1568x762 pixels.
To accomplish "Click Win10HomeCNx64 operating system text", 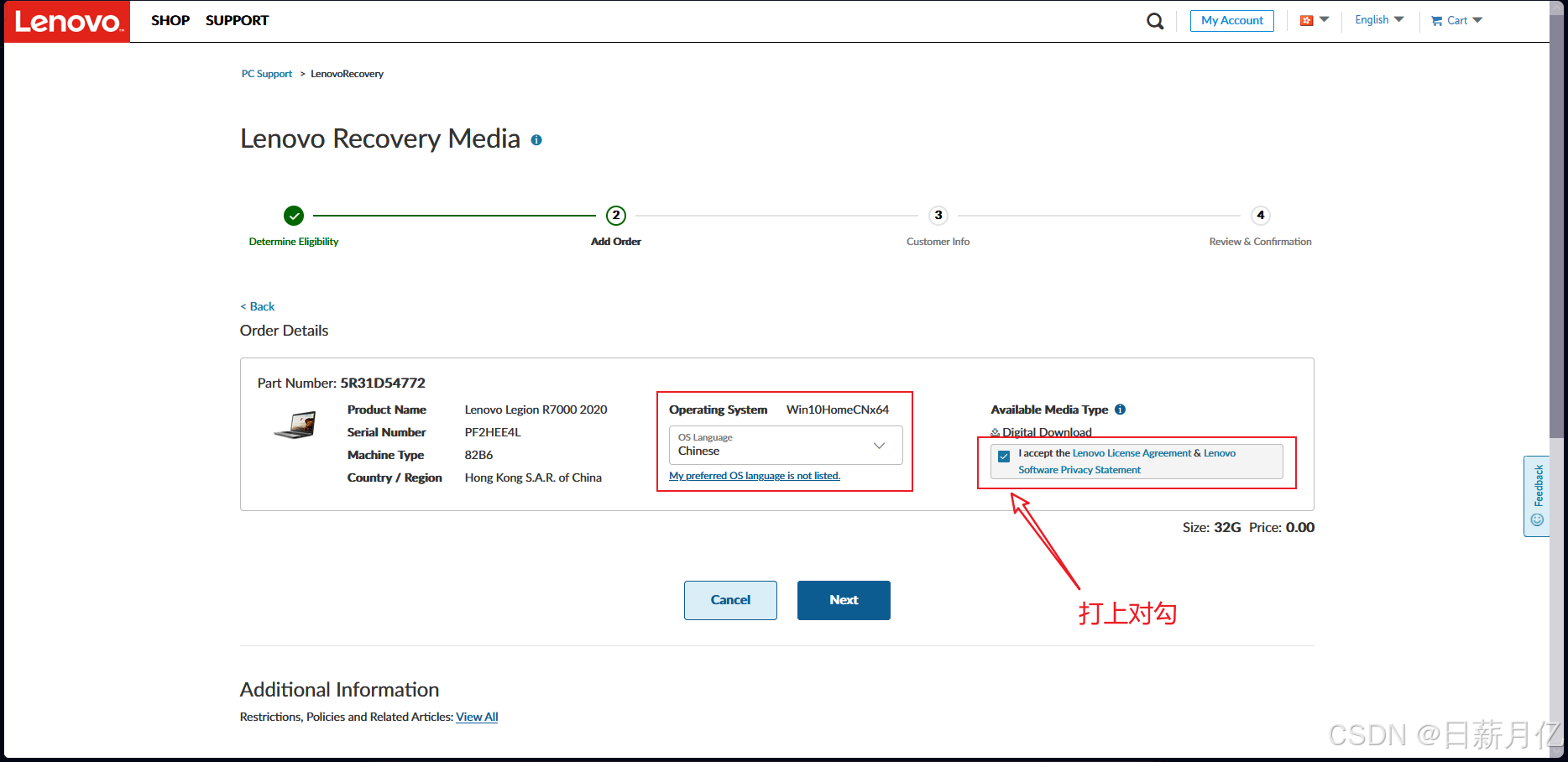I will (x=838, y=410).
